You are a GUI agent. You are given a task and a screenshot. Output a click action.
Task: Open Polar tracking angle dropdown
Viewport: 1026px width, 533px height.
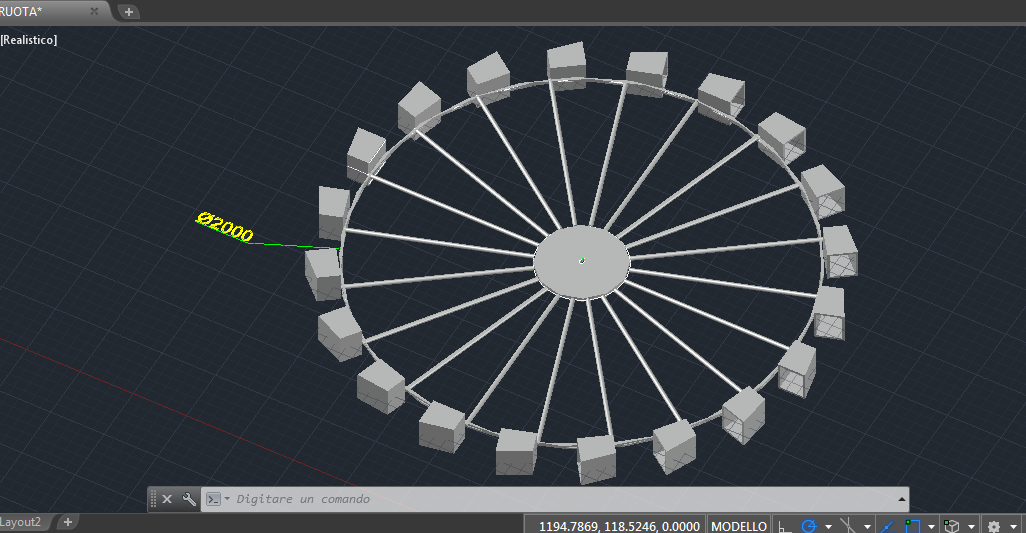828,526
